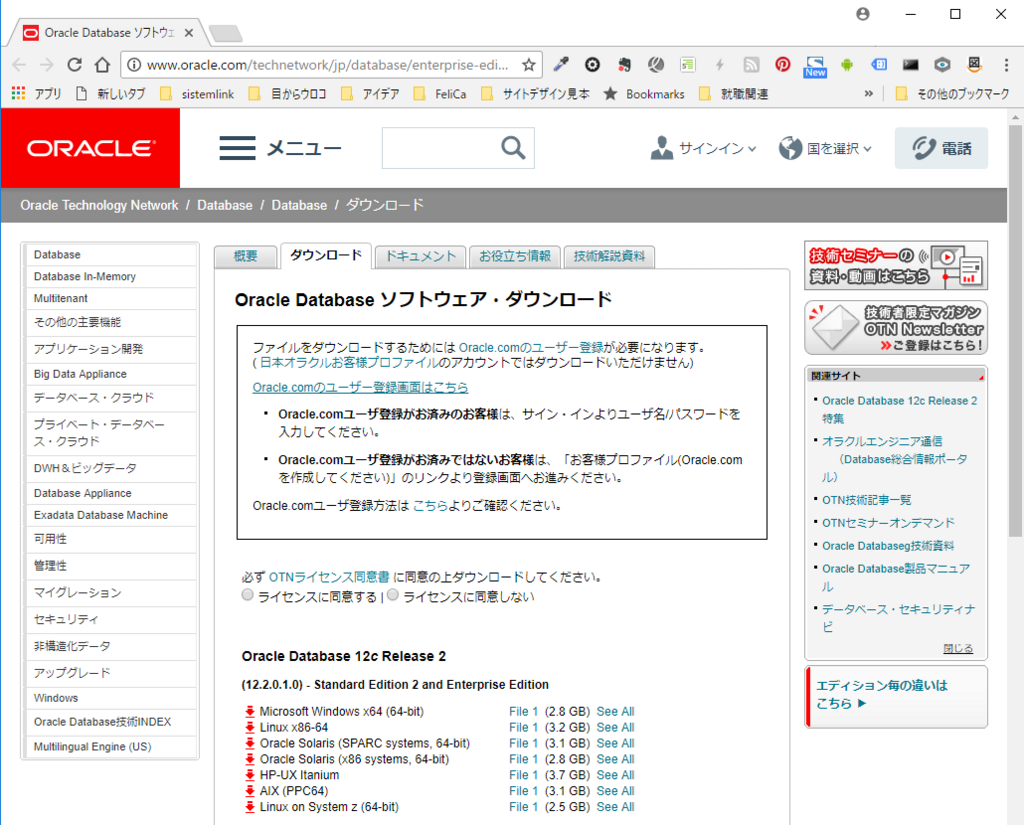Screen dimensions: 1024x825
Task: Bookmark the page with the star icon
Action: (x=528, y=65)
